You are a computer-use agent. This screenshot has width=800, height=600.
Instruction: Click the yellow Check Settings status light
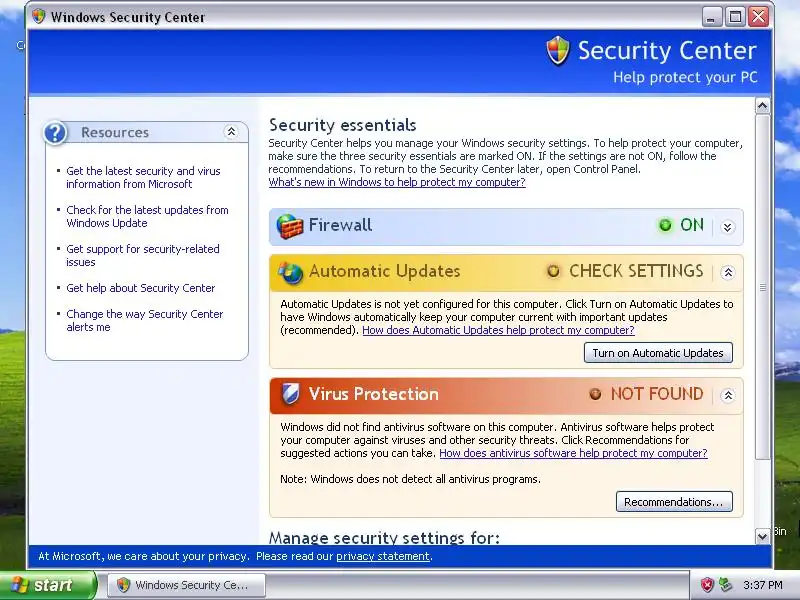click(x=553, y=271)
